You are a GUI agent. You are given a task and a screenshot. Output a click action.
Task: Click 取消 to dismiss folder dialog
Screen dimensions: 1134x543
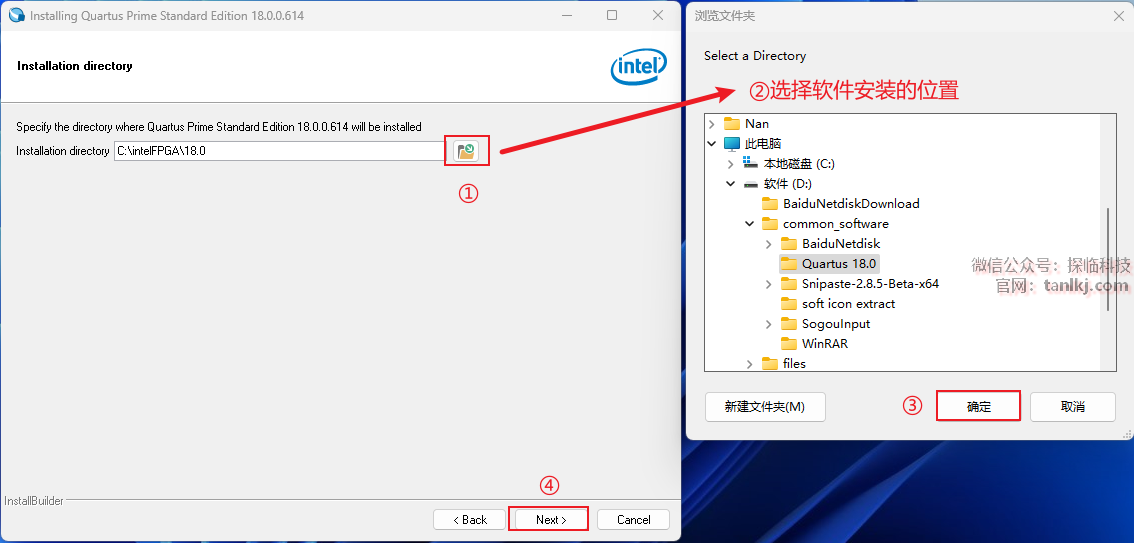pos(1073,407)
